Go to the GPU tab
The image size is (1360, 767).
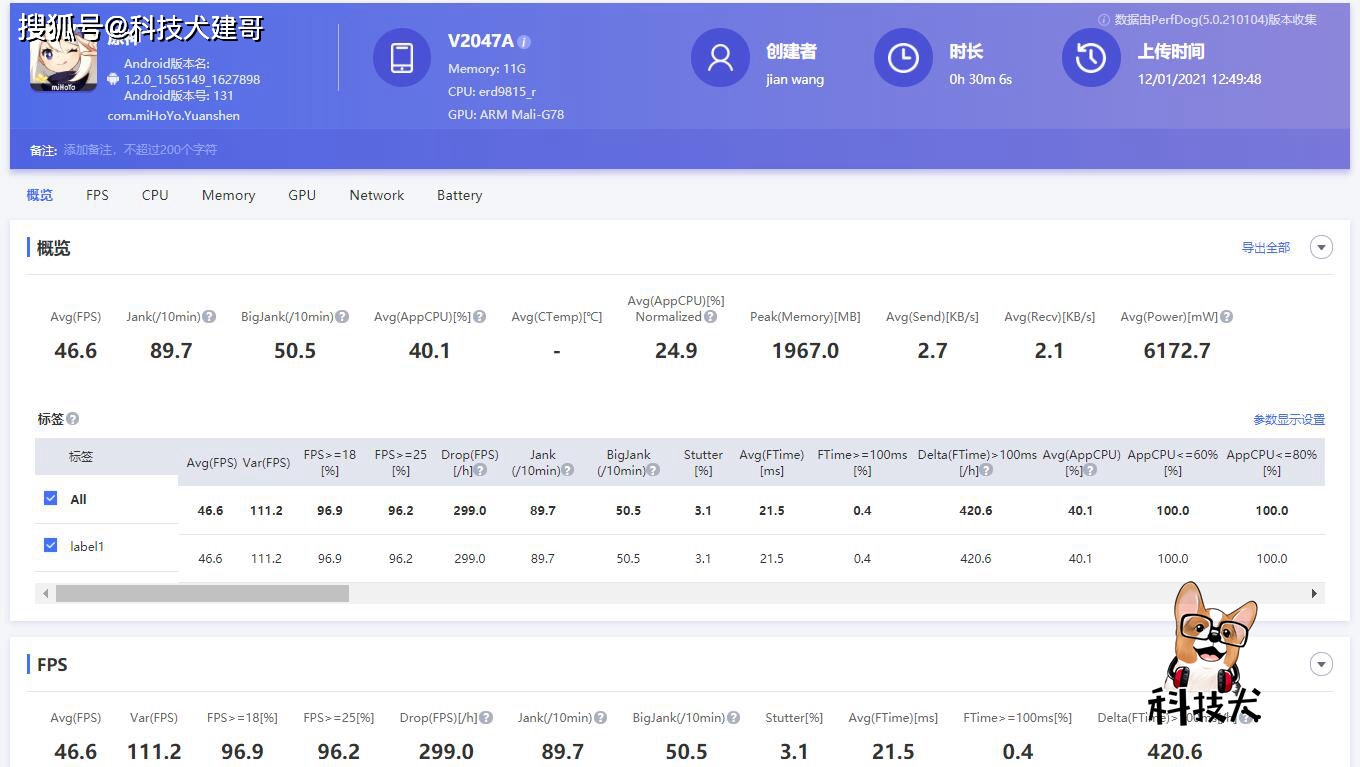(302, 195)
